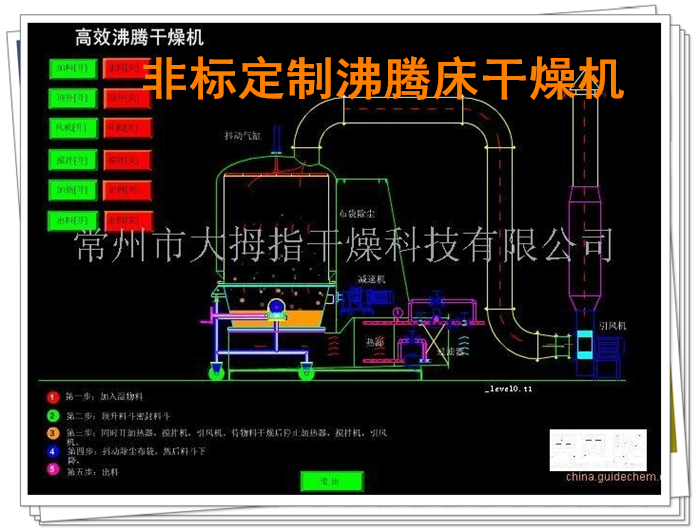Select the orange step 3 circle
The width and height of the screenshot is (700, 530).
click(52, 433)
